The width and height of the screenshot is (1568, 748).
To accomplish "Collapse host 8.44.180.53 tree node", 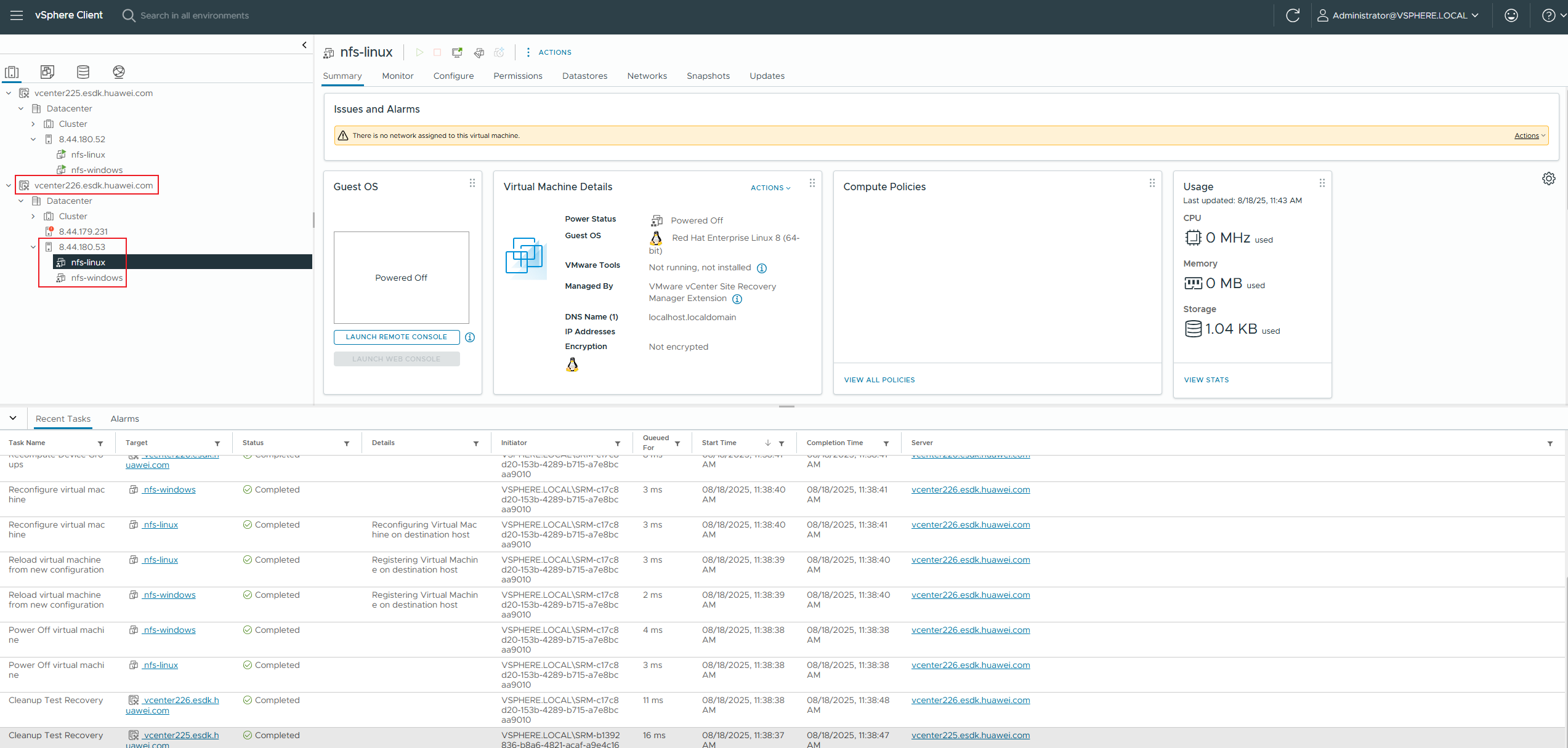I will tap(33, 247).
